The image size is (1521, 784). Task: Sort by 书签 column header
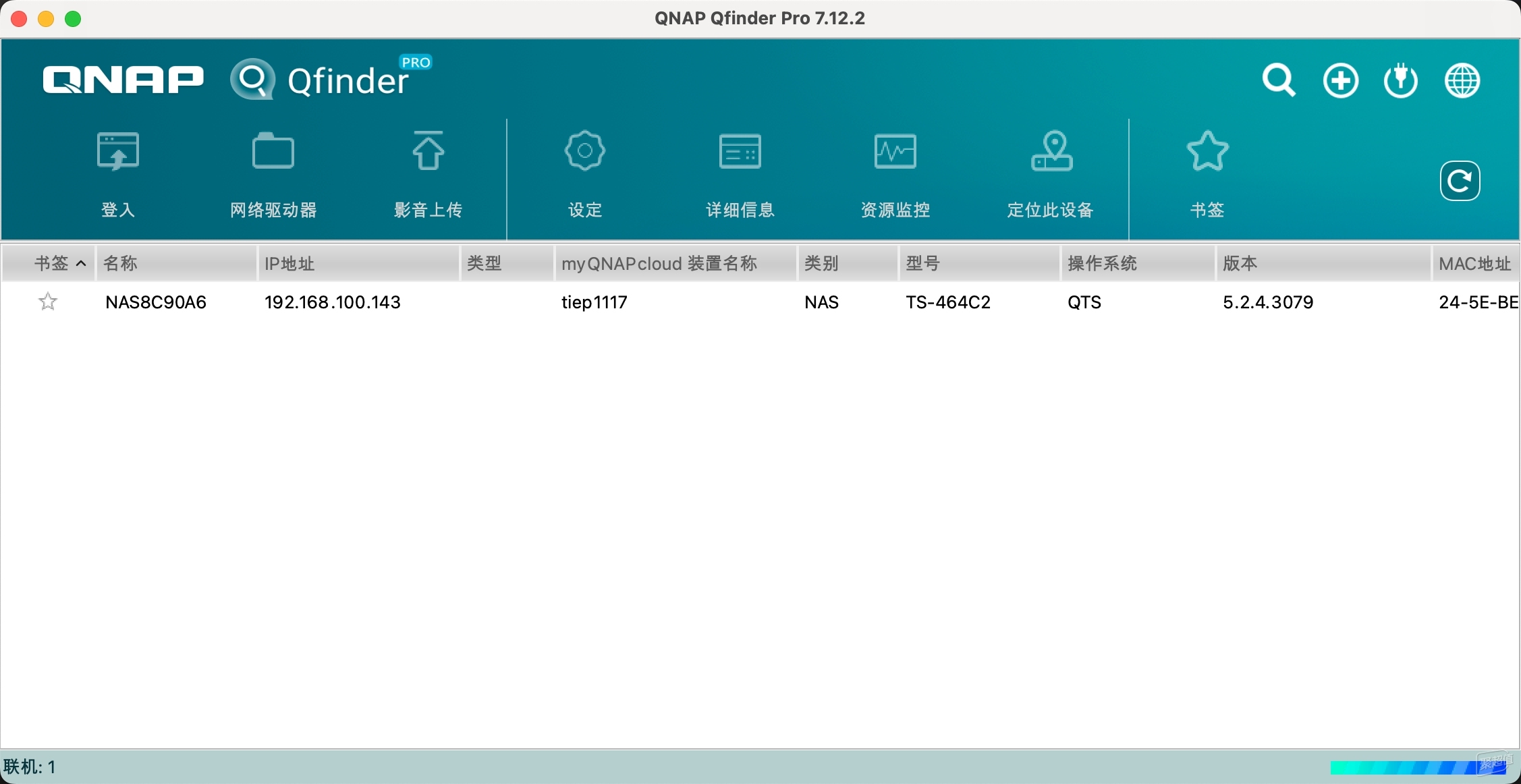(49, 263)
